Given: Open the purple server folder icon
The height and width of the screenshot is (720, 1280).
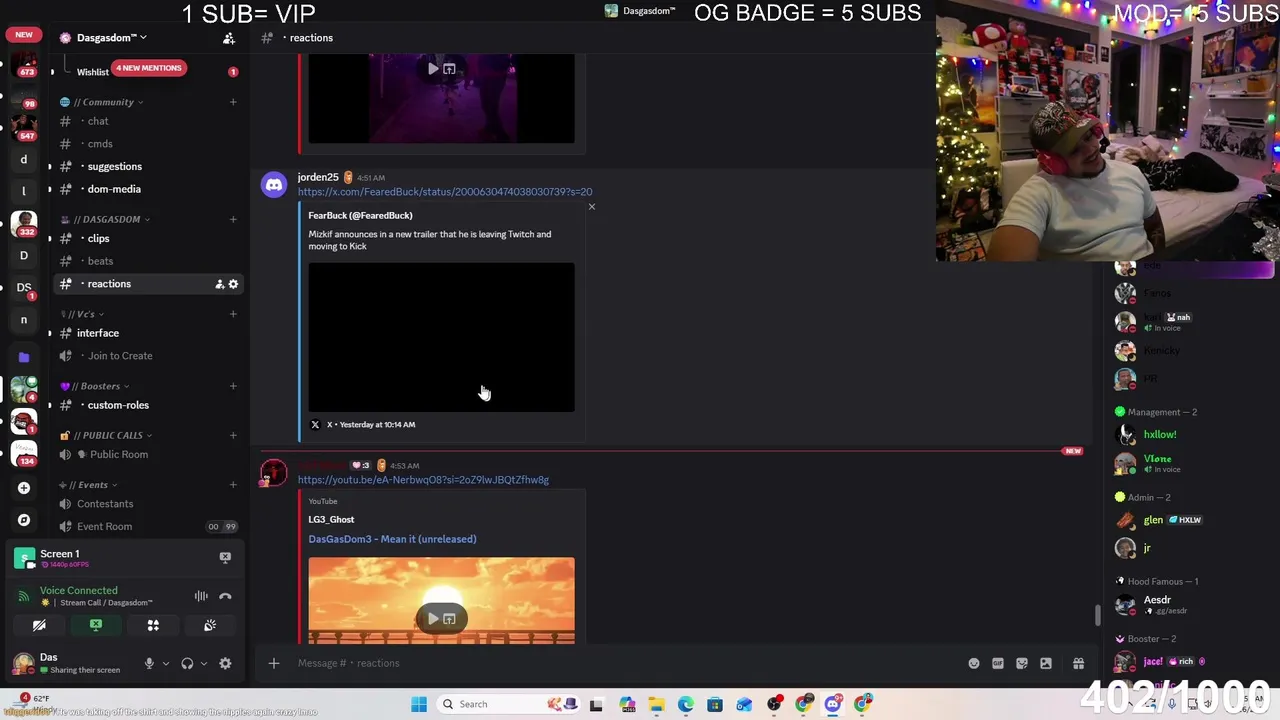Looking at the screenshot, I should click(x=24, y=357).
